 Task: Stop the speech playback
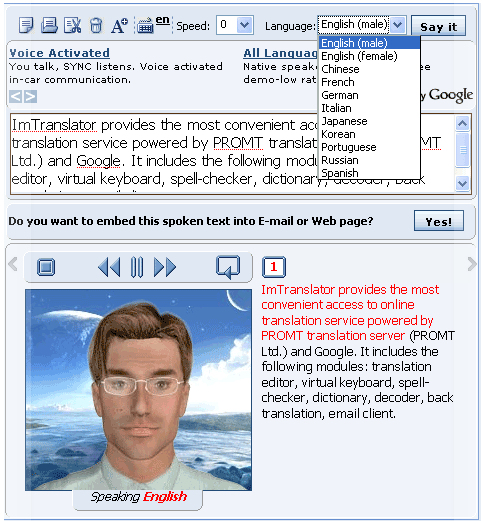pos(46,267)
